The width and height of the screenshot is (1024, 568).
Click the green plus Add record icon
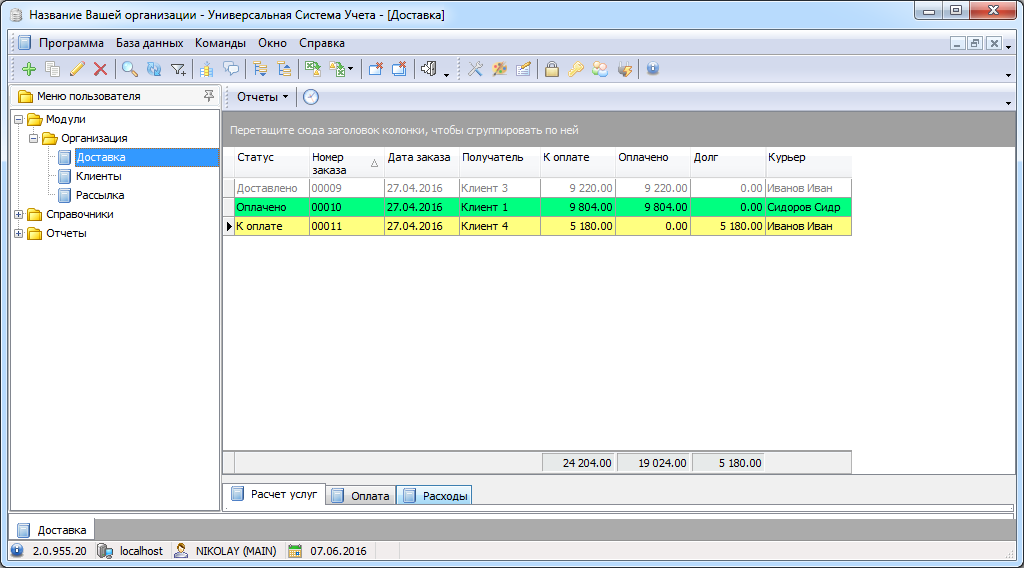click(x=29, y=69)
